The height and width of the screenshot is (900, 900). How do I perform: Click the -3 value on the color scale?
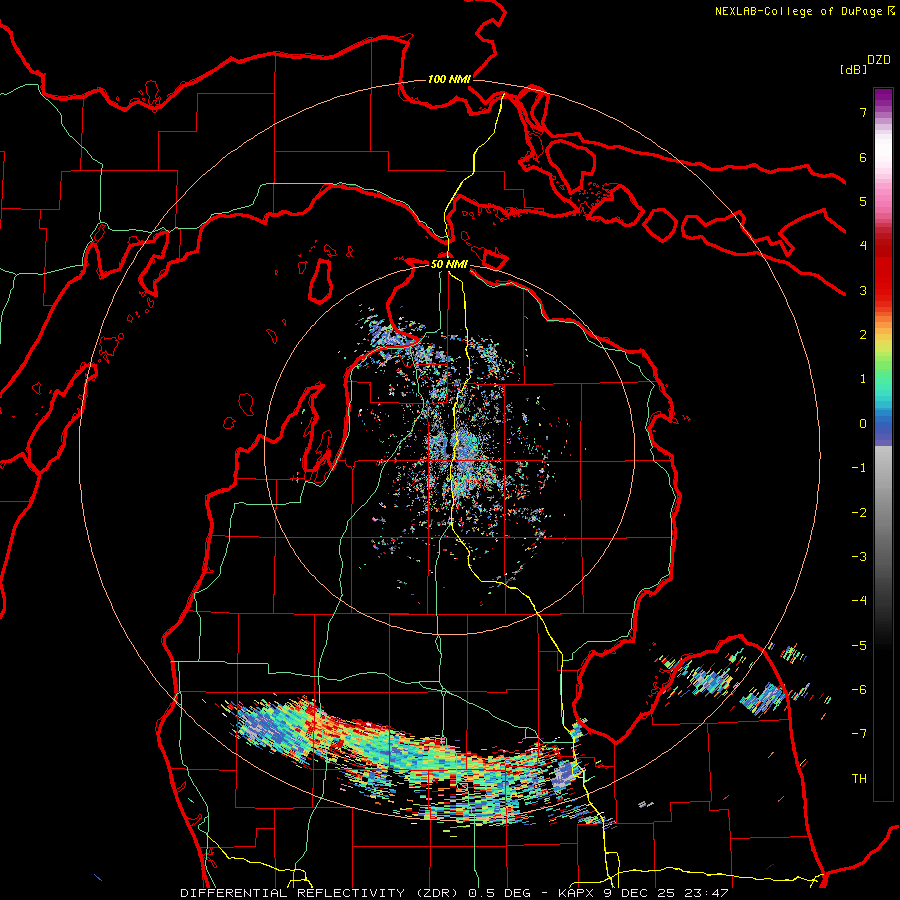coord(859,557)
